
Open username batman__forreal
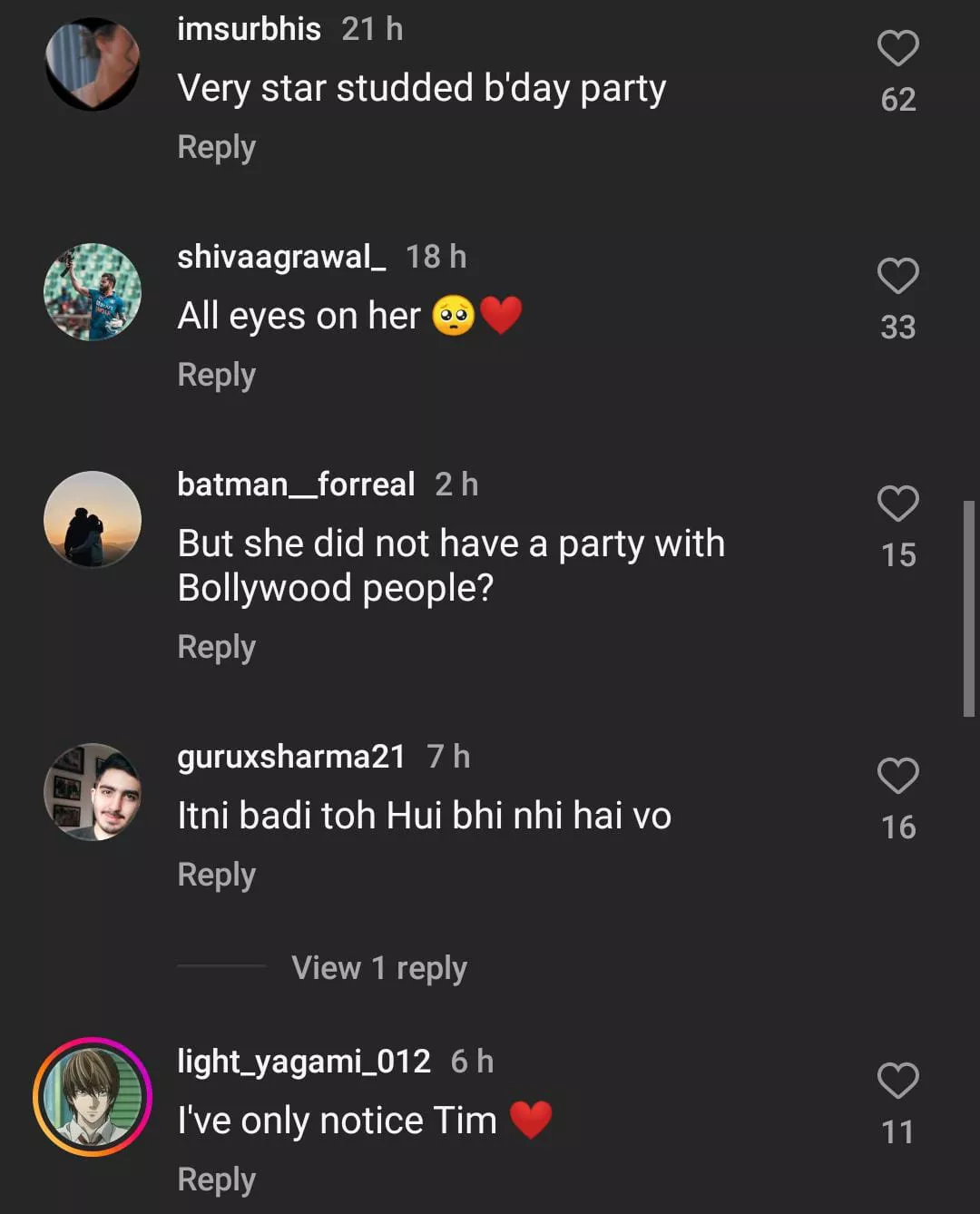click(x=296, y=485)
